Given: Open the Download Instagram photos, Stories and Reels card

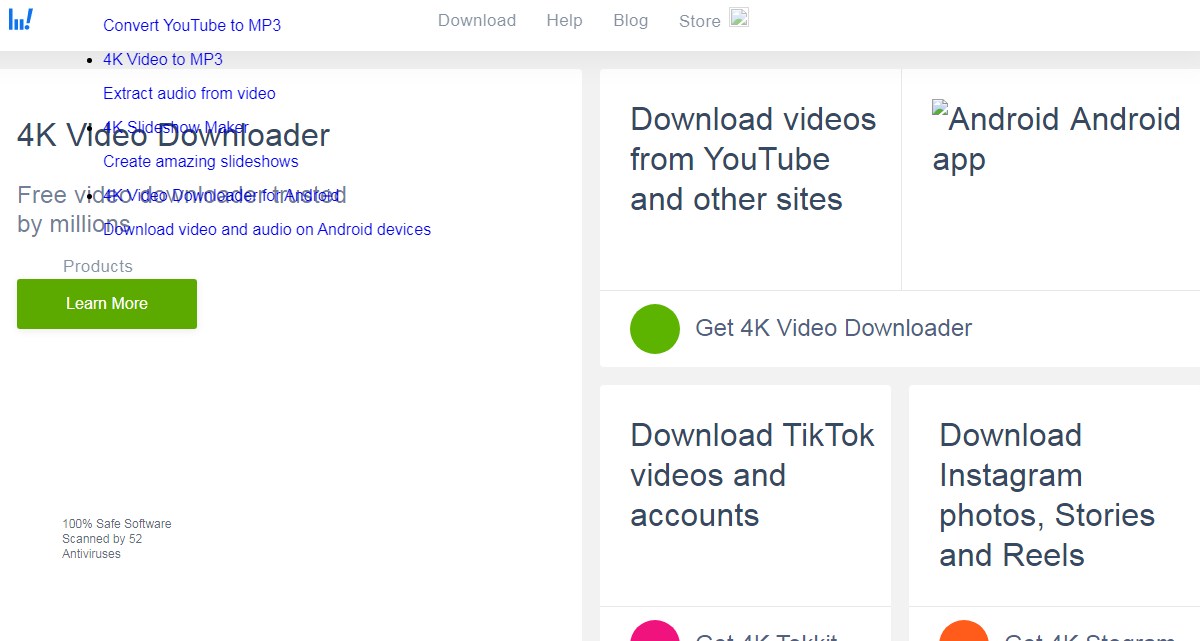Looking at the screenshot, I should 1047,495.
